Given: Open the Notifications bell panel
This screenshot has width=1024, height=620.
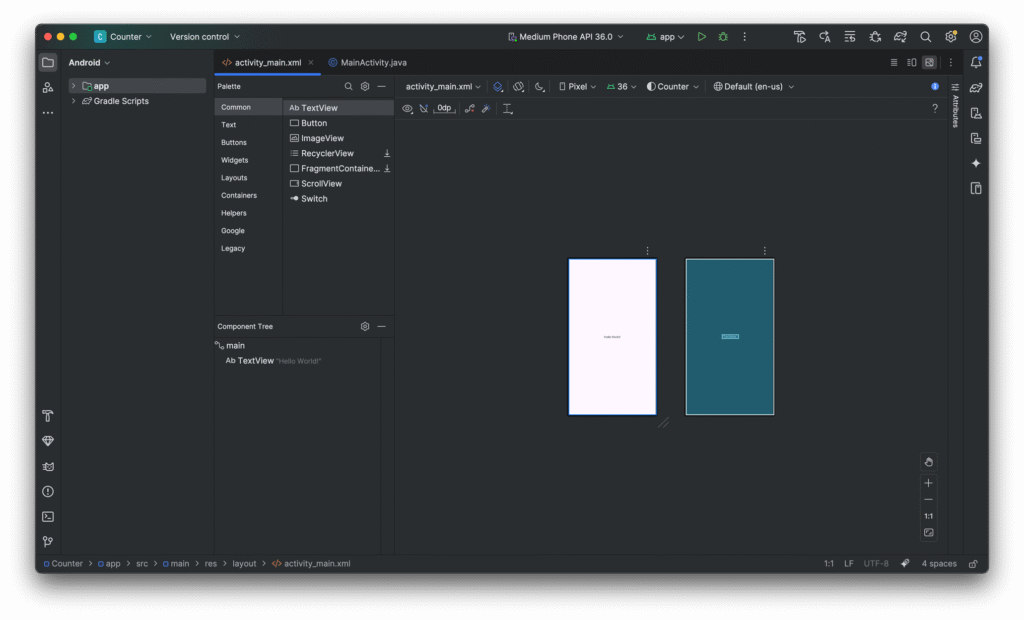Looking at the screenshot, I should pyautogui.click(x=976, y=62).
